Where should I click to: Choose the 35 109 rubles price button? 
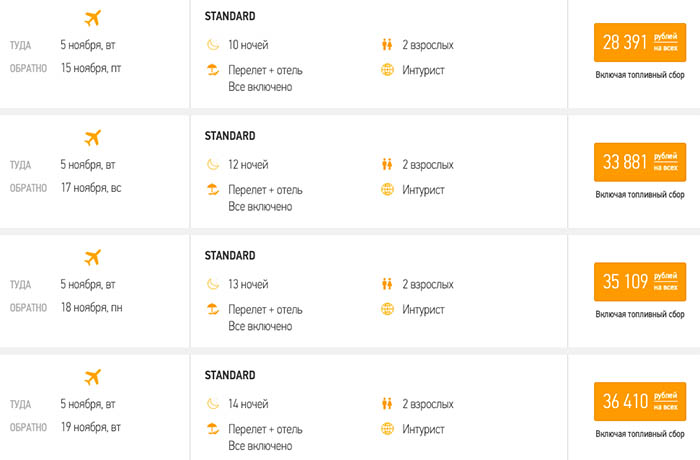640,282
